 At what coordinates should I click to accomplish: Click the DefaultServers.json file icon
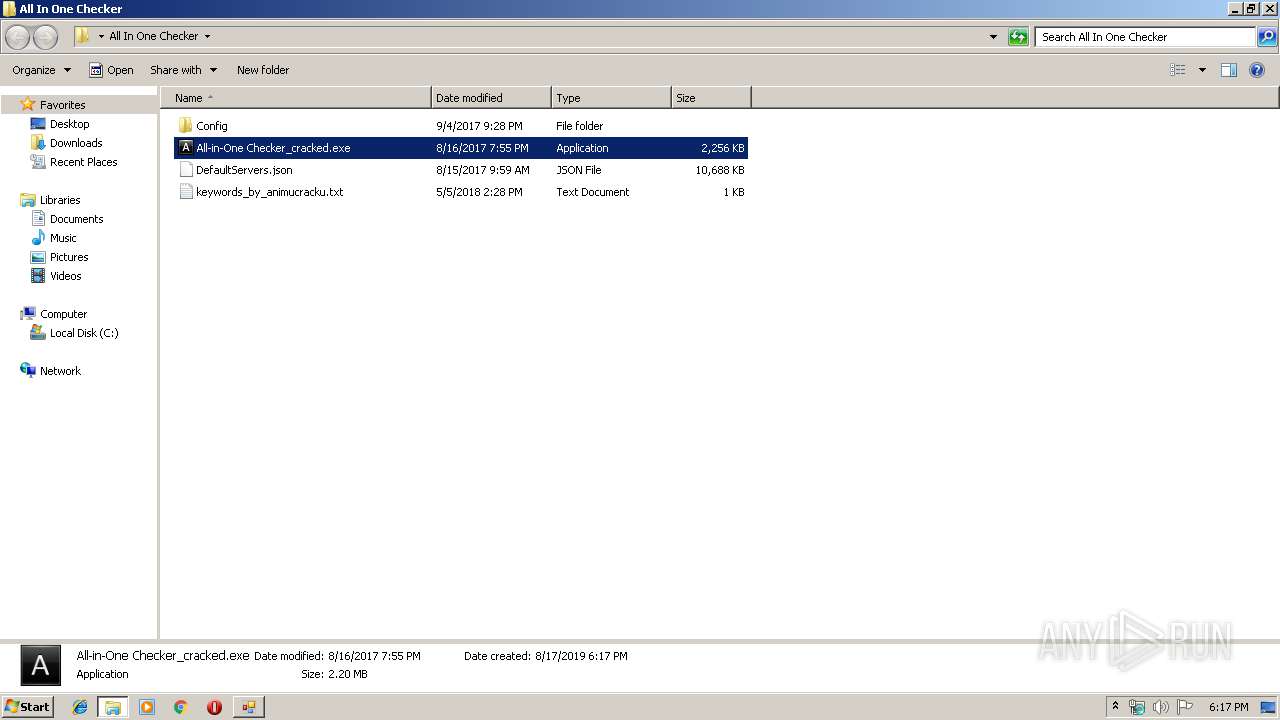[x=185, y=170]
